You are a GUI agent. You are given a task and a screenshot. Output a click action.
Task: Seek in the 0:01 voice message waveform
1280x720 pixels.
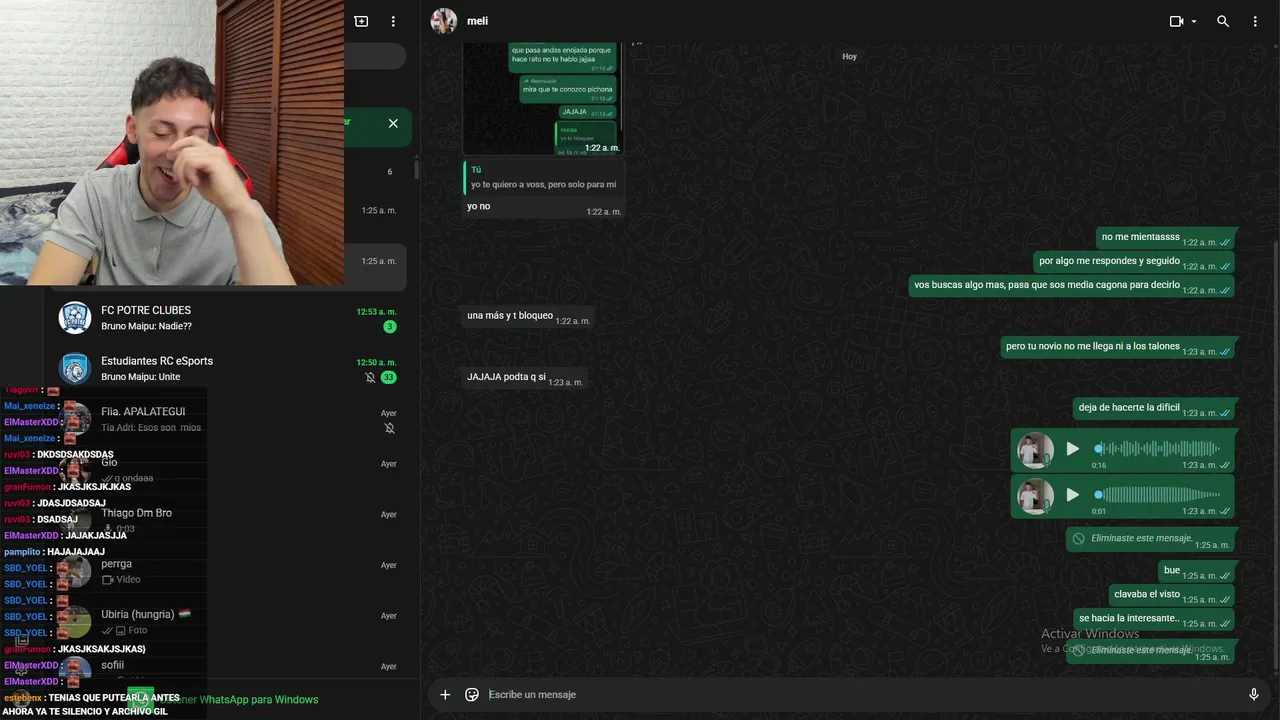point(1158,495)
